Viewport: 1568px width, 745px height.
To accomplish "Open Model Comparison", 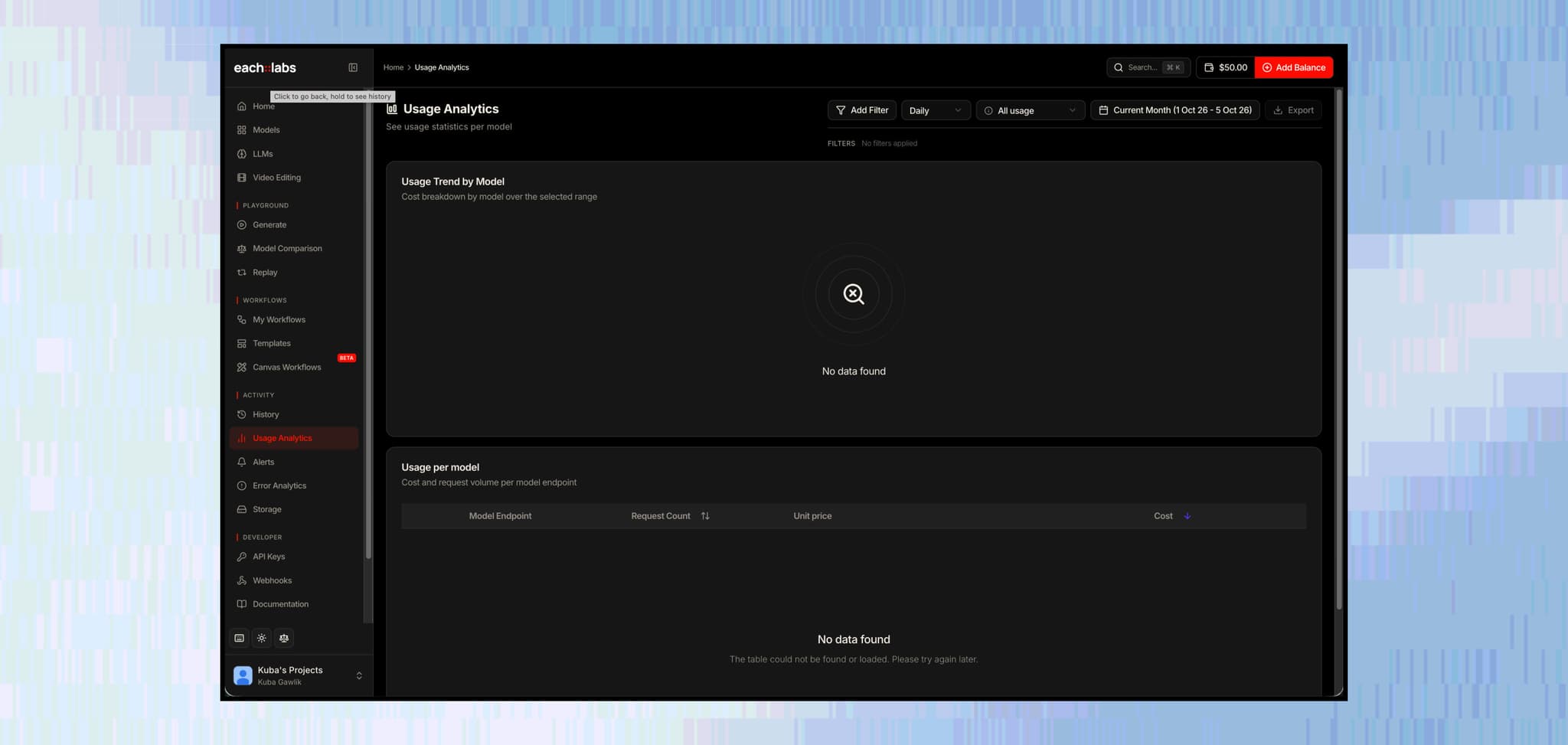I will (294, 249).
